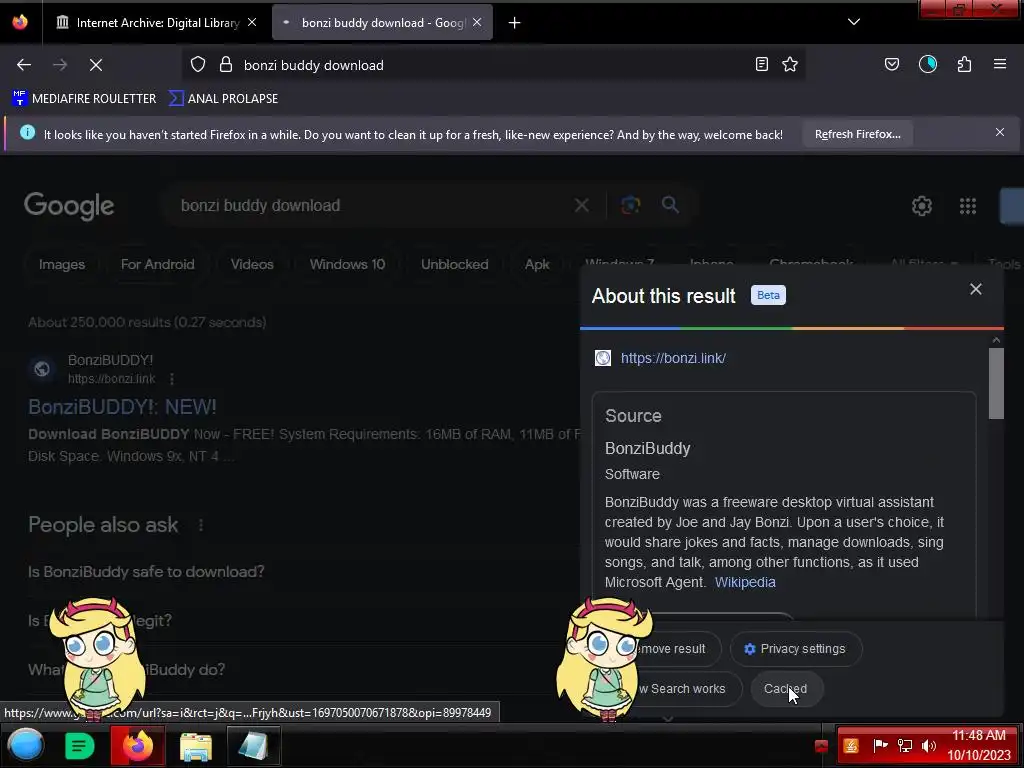1024x768 pixels.
Task: Open the BonziBUDDY!: NEW! result
Action: click(122, 407)
